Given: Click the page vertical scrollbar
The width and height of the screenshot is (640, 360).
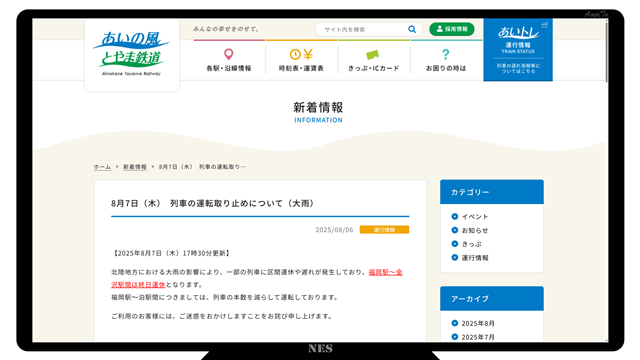Looking at the screenshot, I should click(607, 180).
